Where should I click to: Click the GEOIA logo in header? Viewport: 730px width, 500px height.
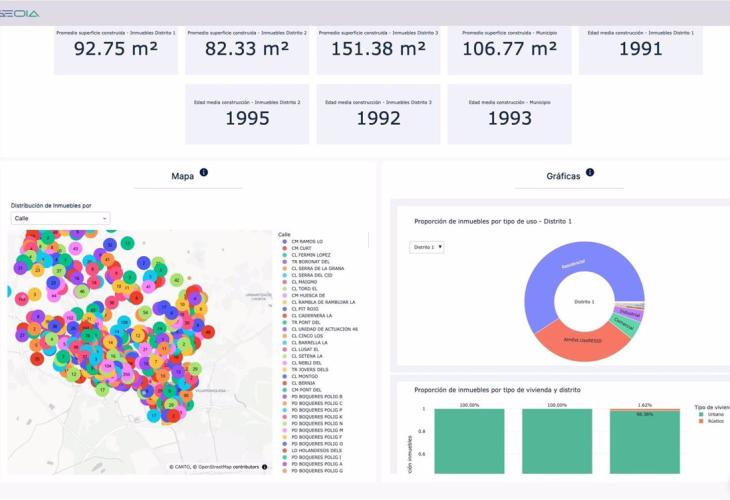pos(20,13)
